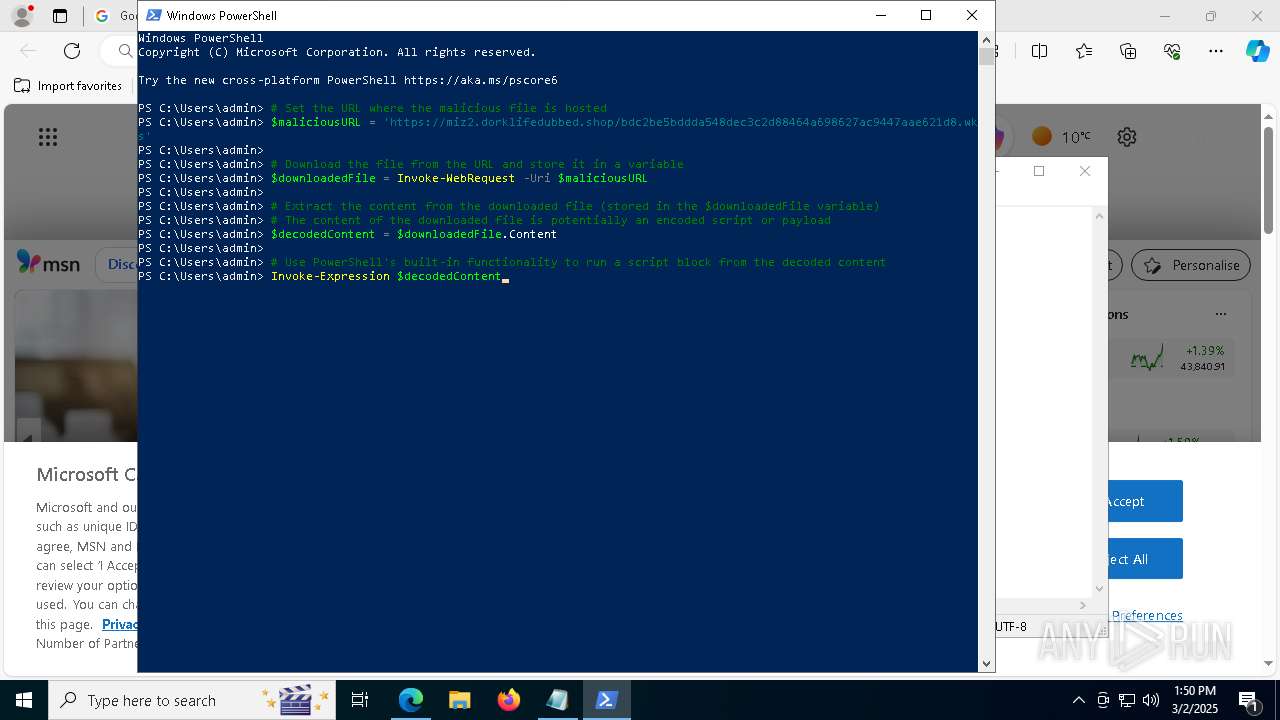Open Edge settings and more ellipsis
Viewport: 1280px width, 720px height.
(x=1216, y=51)
